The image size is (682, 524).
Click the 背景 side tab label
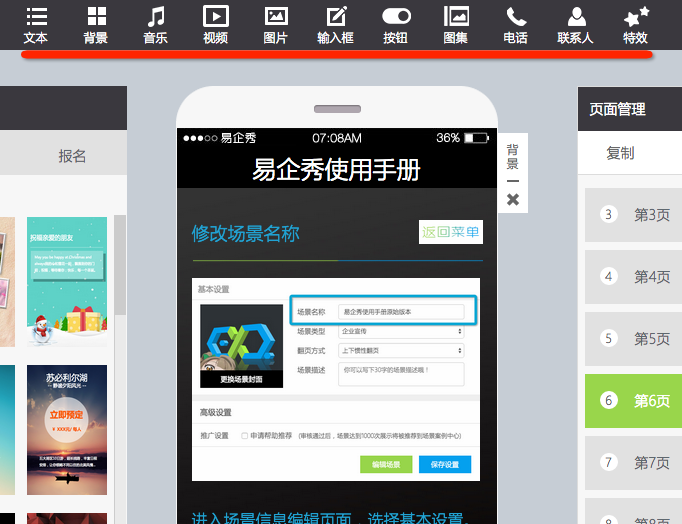click(513, 157)
